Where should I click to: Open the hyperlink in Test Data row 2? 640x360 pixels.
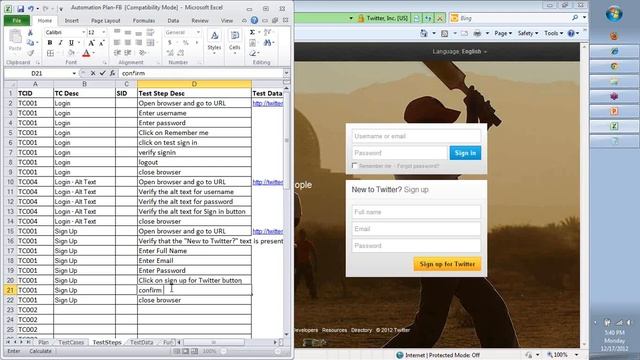coord(268,103)
